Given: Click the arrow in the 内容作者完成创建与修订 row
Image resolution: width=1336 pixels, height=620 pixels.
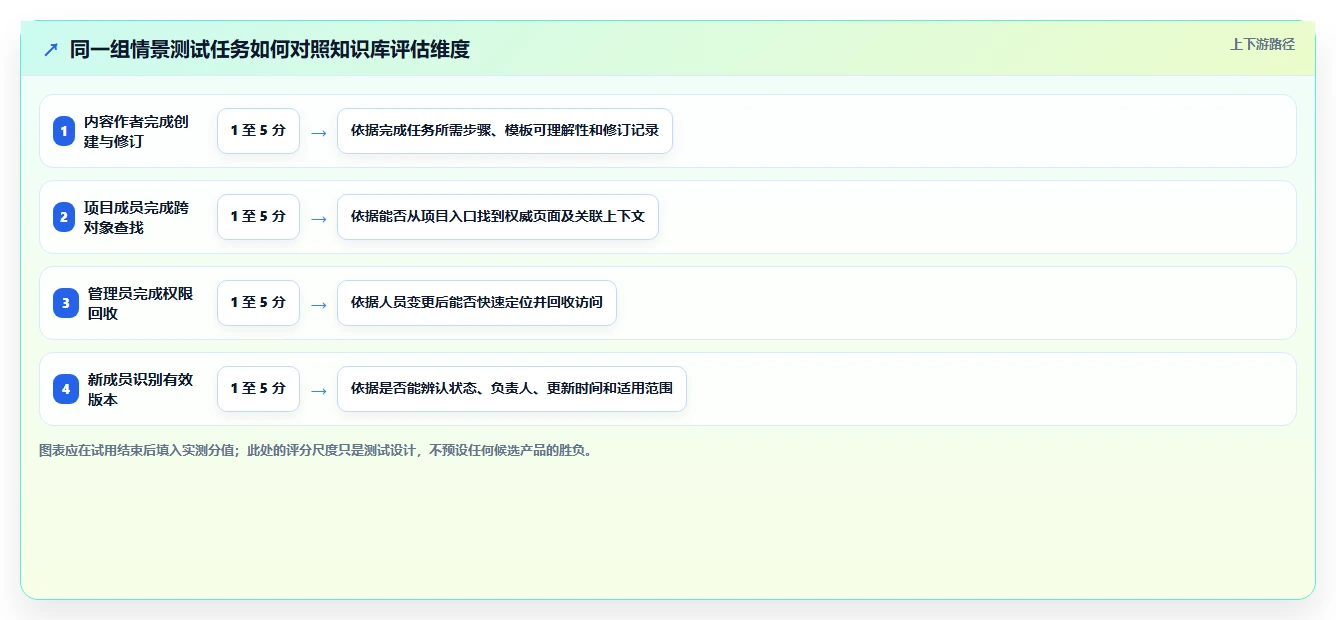Looking at the screenshot, I should pos(319,132).
